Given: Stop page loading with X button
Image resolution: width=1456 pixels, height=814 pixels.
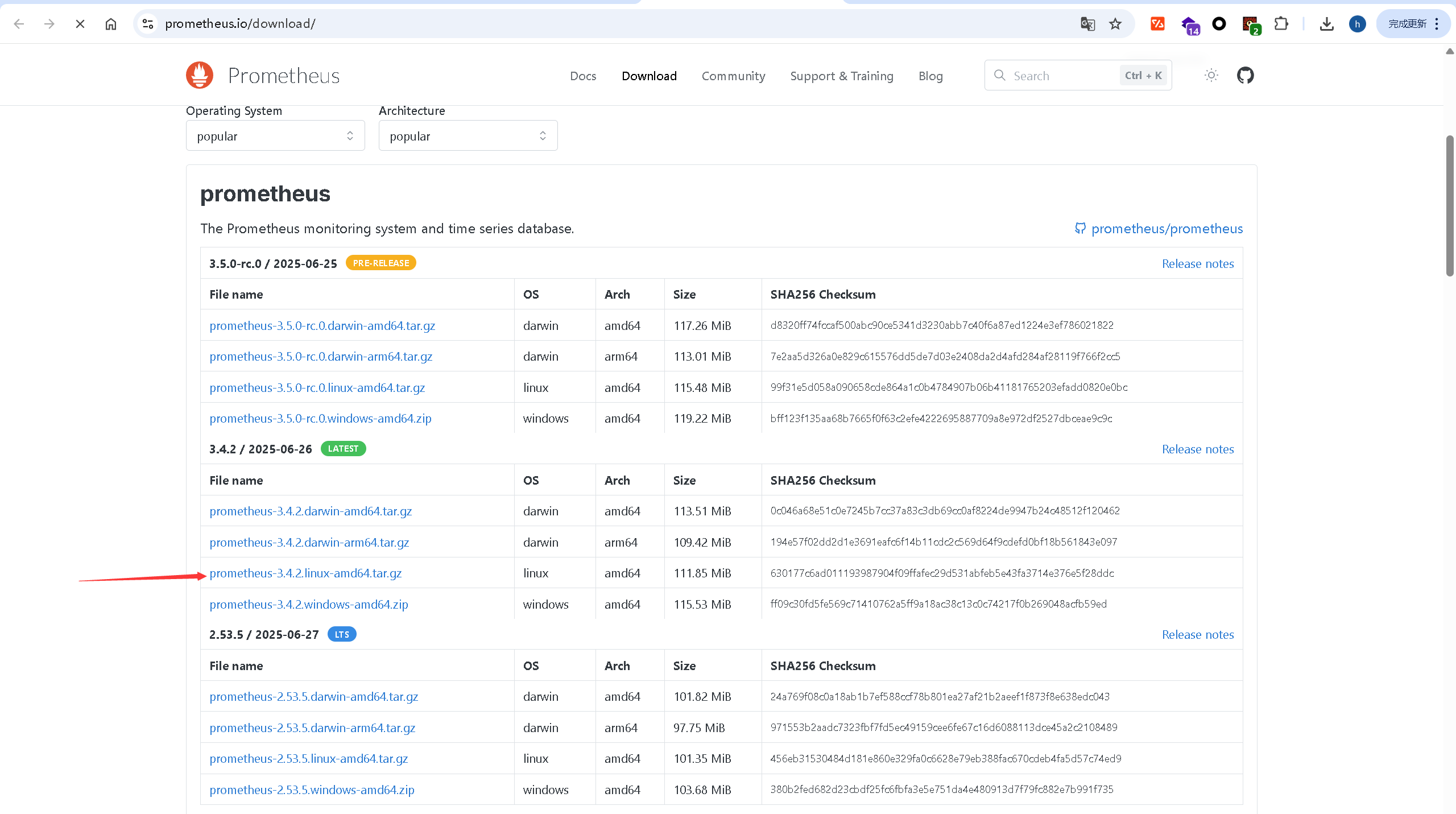Looking at the screenshot, I should (x=80, y=24).
